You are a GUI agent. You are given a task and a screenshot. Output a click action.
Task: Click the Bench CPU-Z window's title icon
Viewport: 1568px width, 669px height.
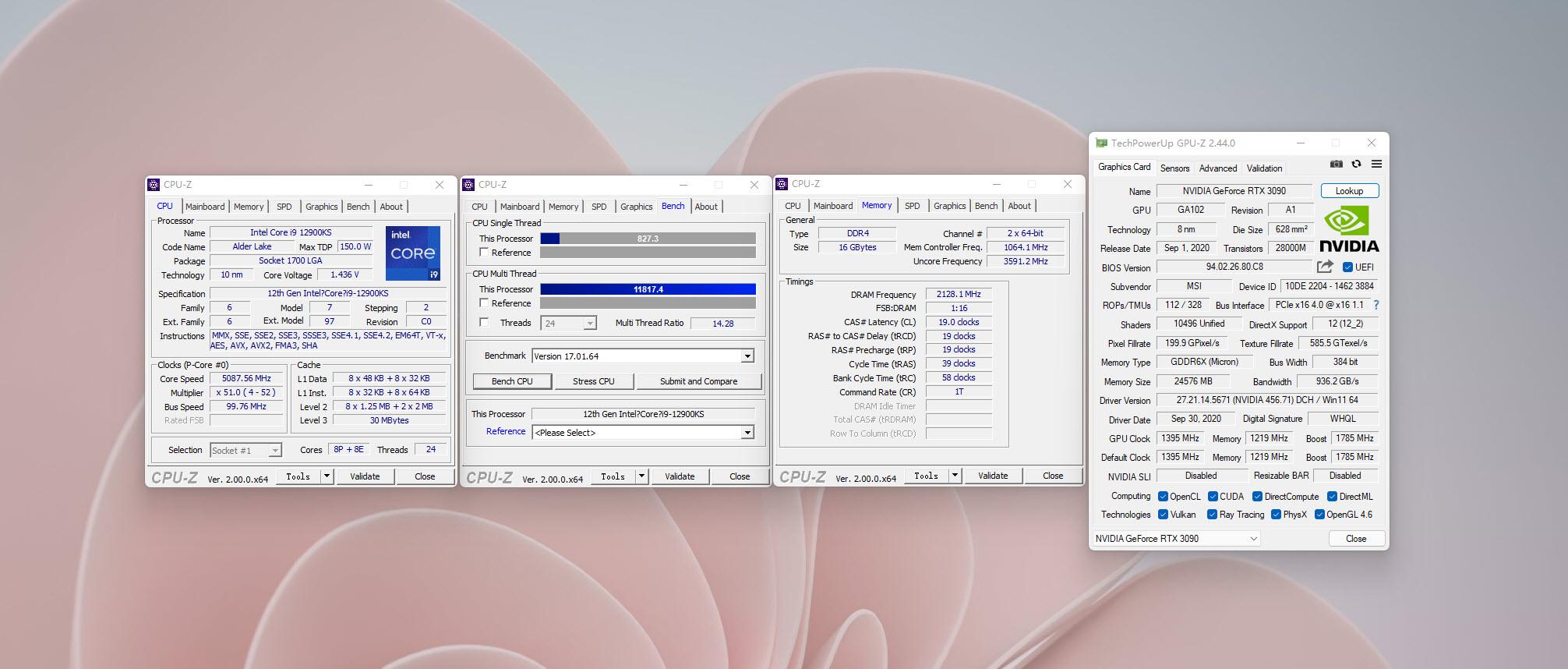pos(468,185)
